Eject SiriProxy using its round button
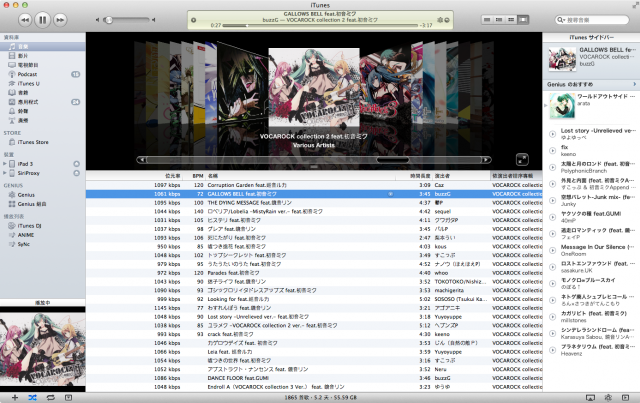The width and height of the screenshot is (640, 403). click(76, 173)
